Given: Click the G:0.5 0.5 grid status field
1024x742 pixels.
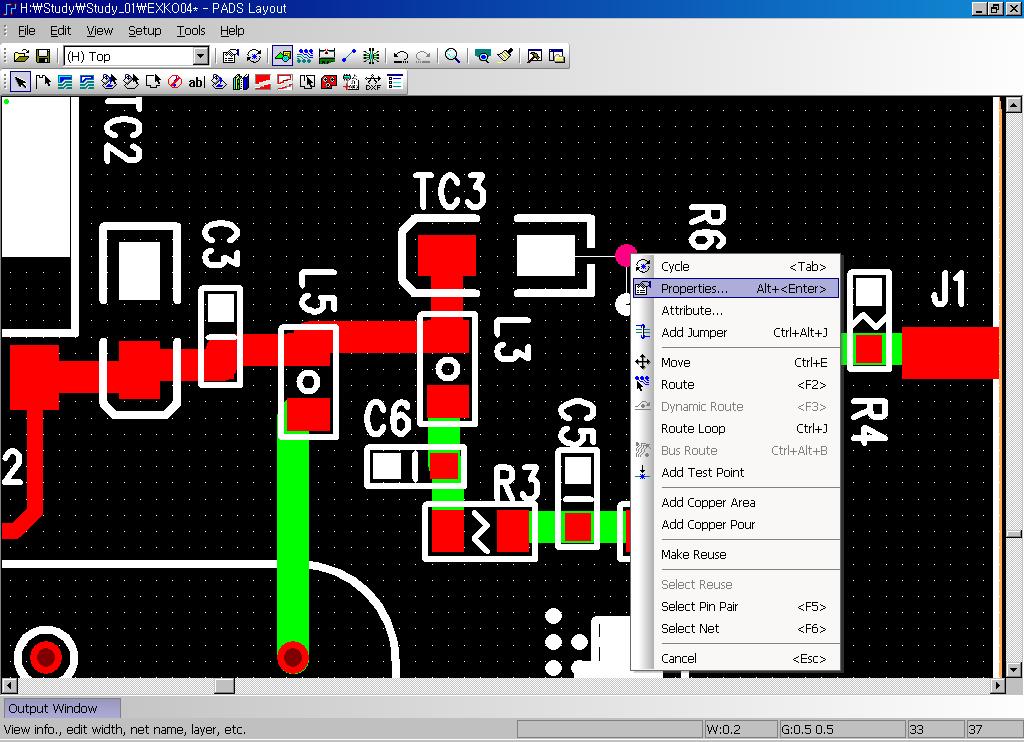Looking at the screenshot, I should click(x=843, y=730).
